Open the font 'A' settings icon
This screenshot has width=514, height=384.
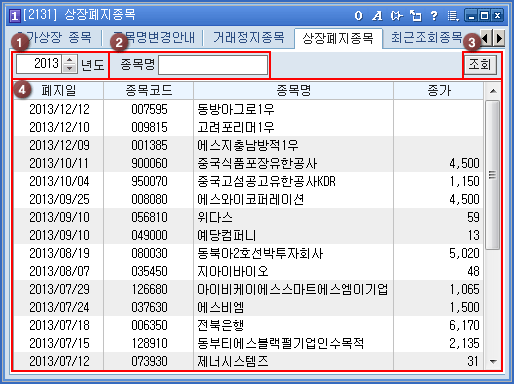click(377, 15)
